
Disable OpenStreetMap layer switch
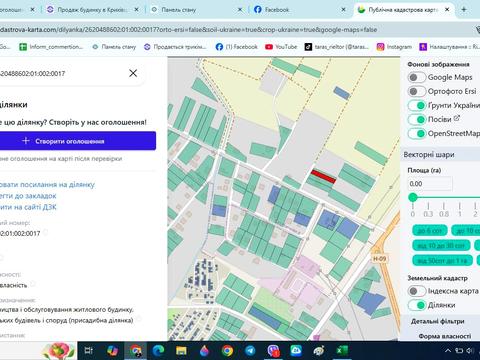click(x=417, y=133)
